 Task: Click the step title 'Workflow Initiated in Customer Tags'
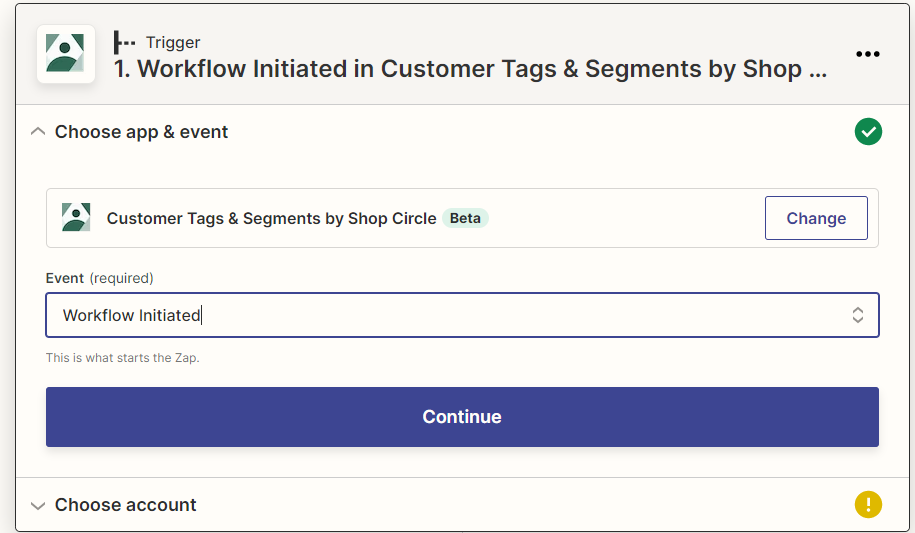(x=470, y=69)
